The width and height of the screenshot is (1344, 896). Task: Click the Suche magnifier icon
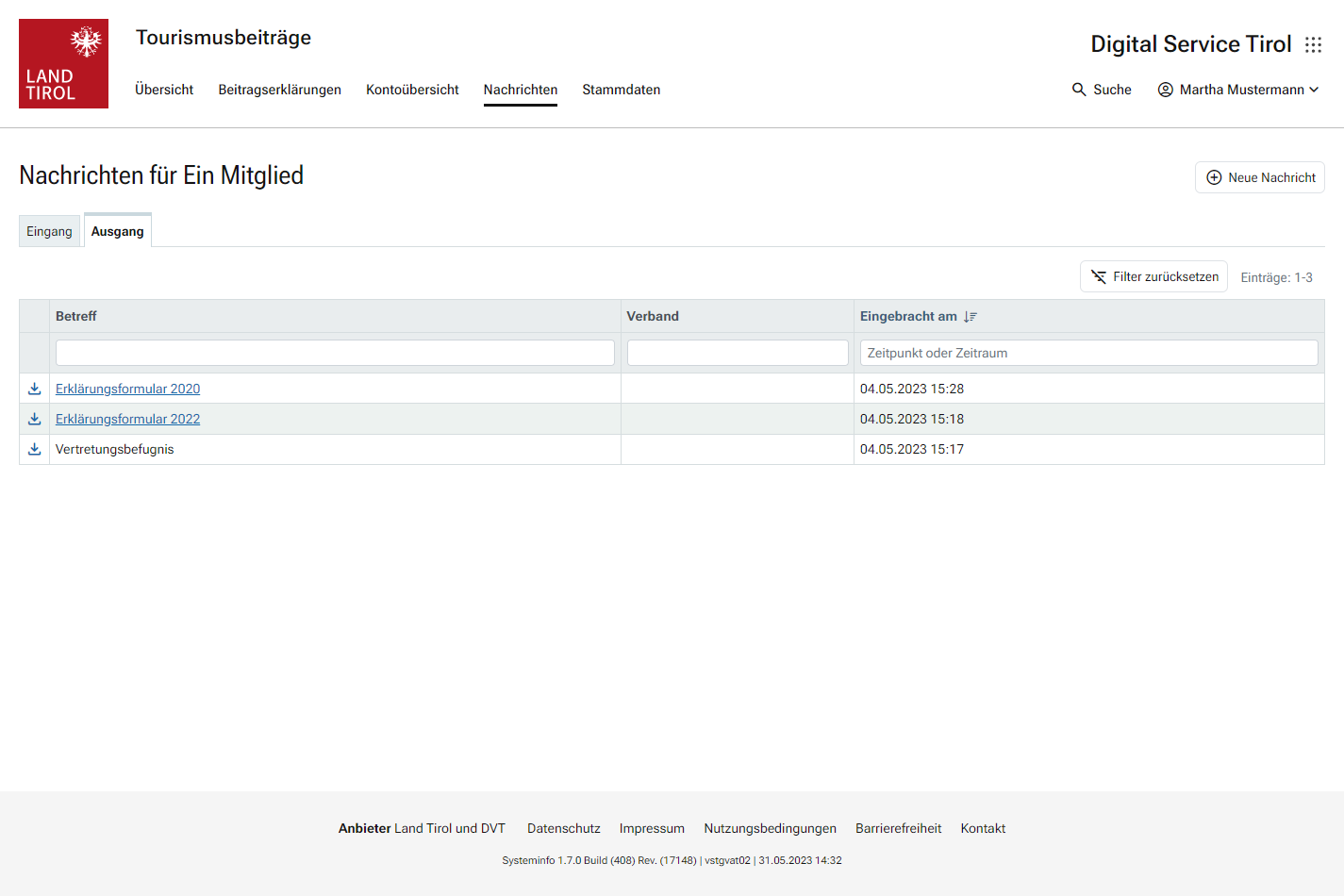[x=1079, y=90]
